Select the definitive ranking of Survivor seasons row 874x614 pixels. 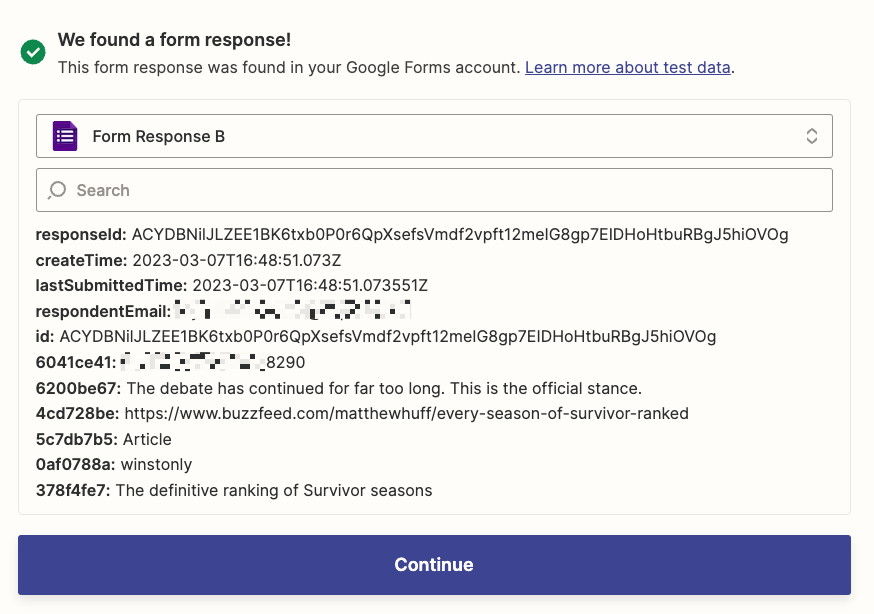coord(234,490)
